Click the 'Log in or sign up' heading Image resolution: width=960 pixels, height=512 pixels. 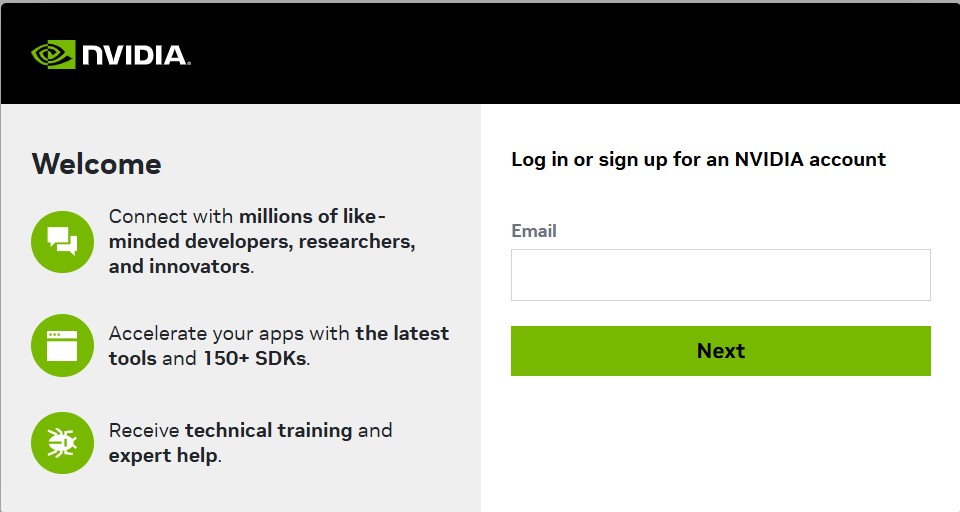pyautogui.click(x=699, y=160)
